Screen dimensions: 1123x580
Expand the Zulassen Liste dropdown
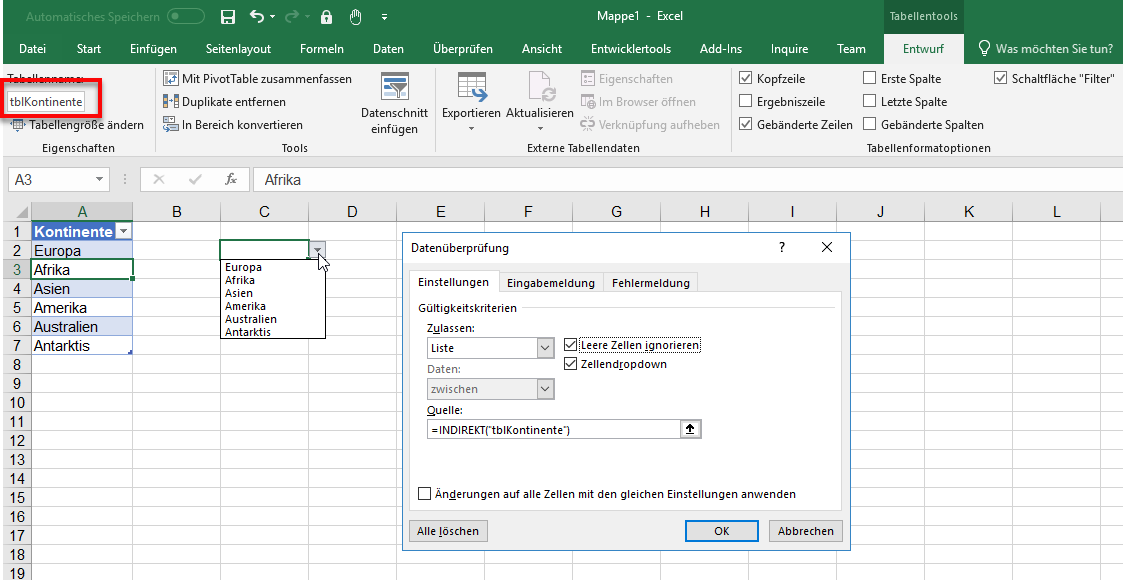pos(545,348)
